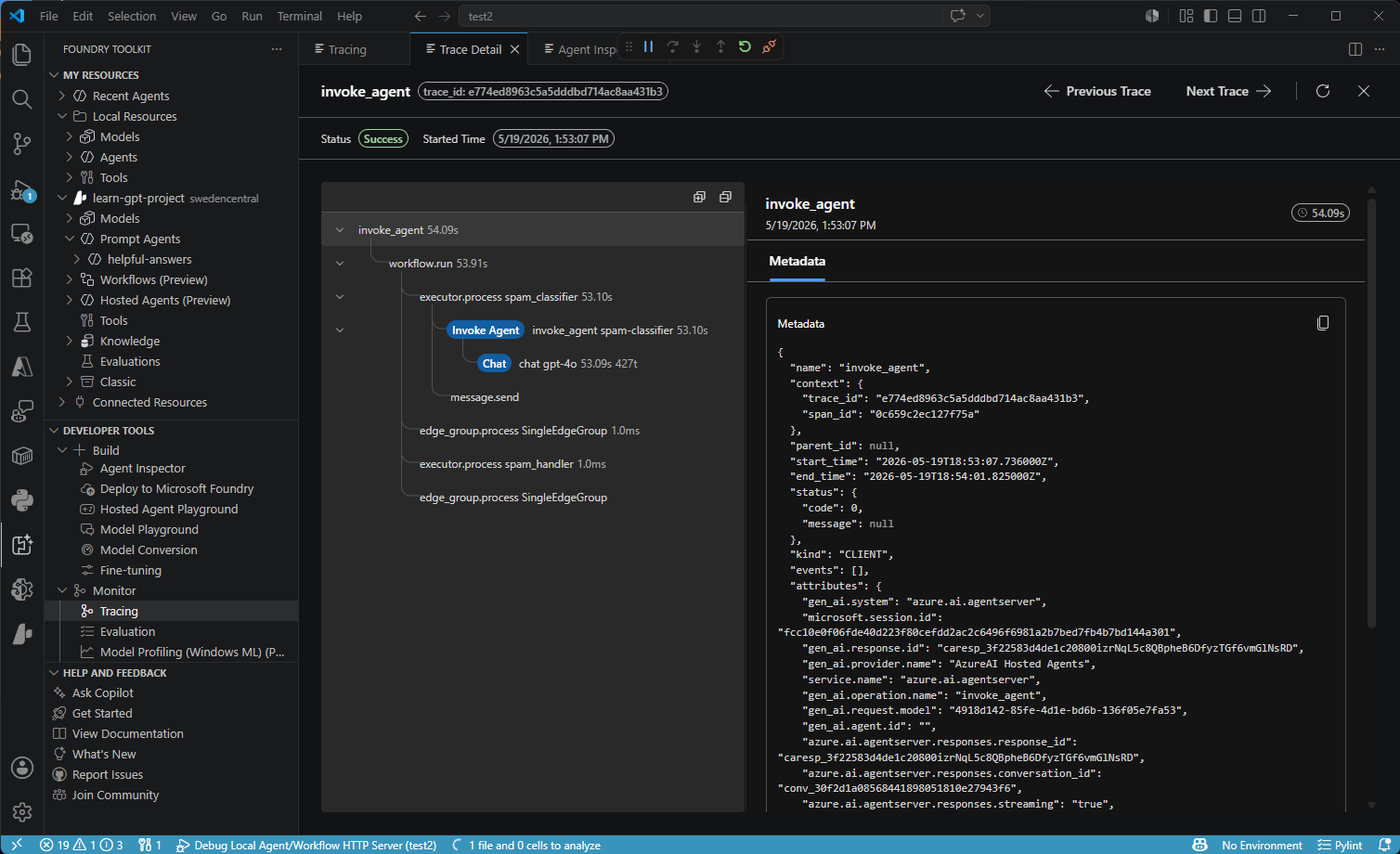The width and height of the screenshot is (1400, 854).
Task: Open the Accounts icon in activity bar
Action: pos(22,768)
